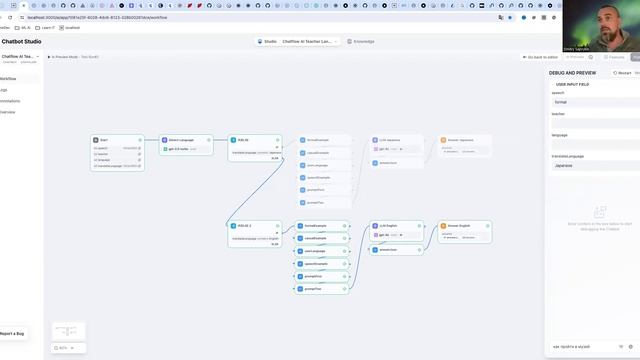Click green success status on Start node

pos(140,140)
